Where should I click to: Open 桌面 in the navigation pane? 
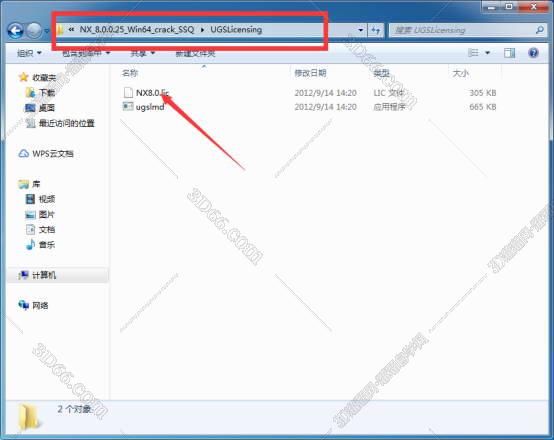coord(47,108)
